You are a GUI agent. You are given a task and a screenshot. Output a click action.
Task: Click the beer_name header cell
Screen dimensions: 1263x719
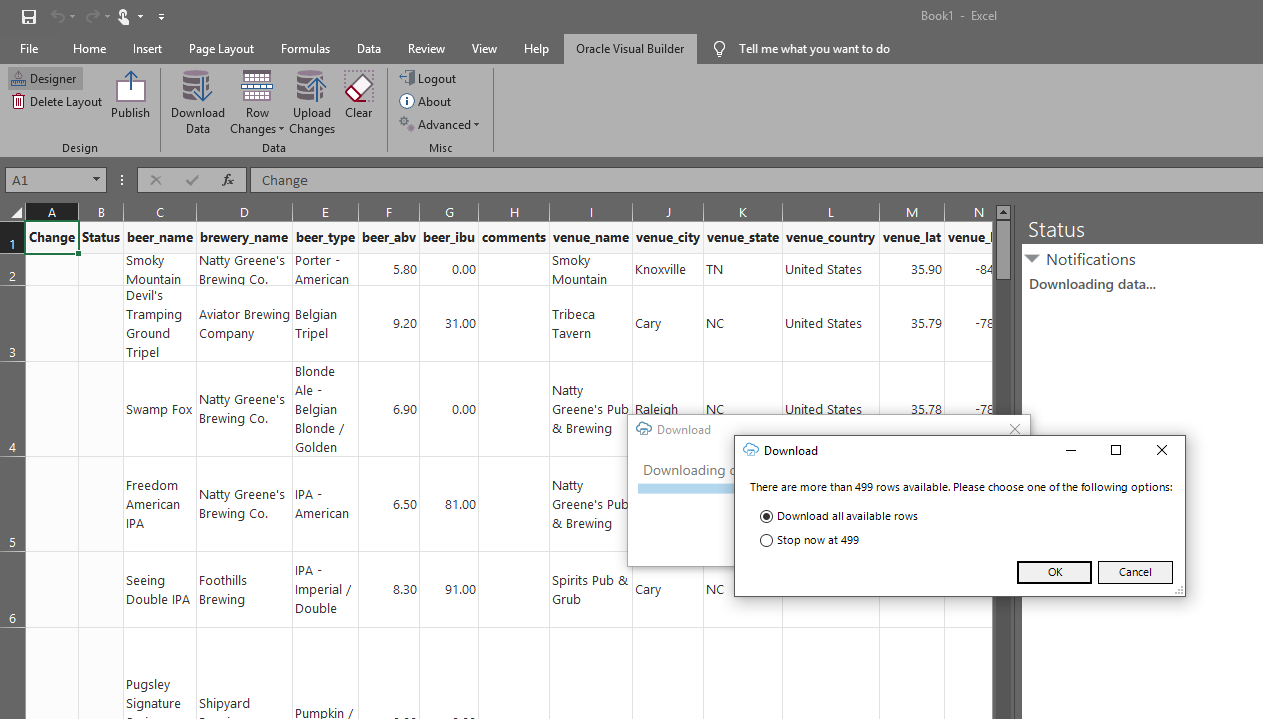click(x=160, y=237)
